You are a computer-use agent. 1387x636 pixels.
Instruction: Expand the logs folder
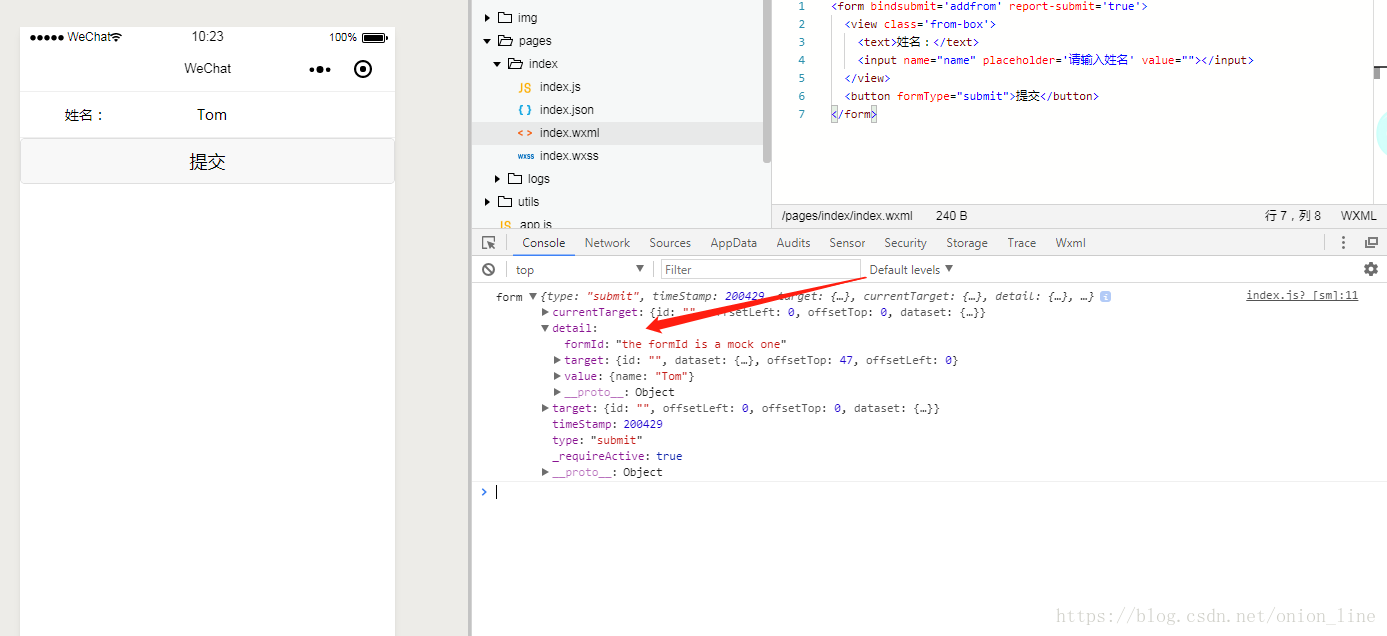coord(498,179)
